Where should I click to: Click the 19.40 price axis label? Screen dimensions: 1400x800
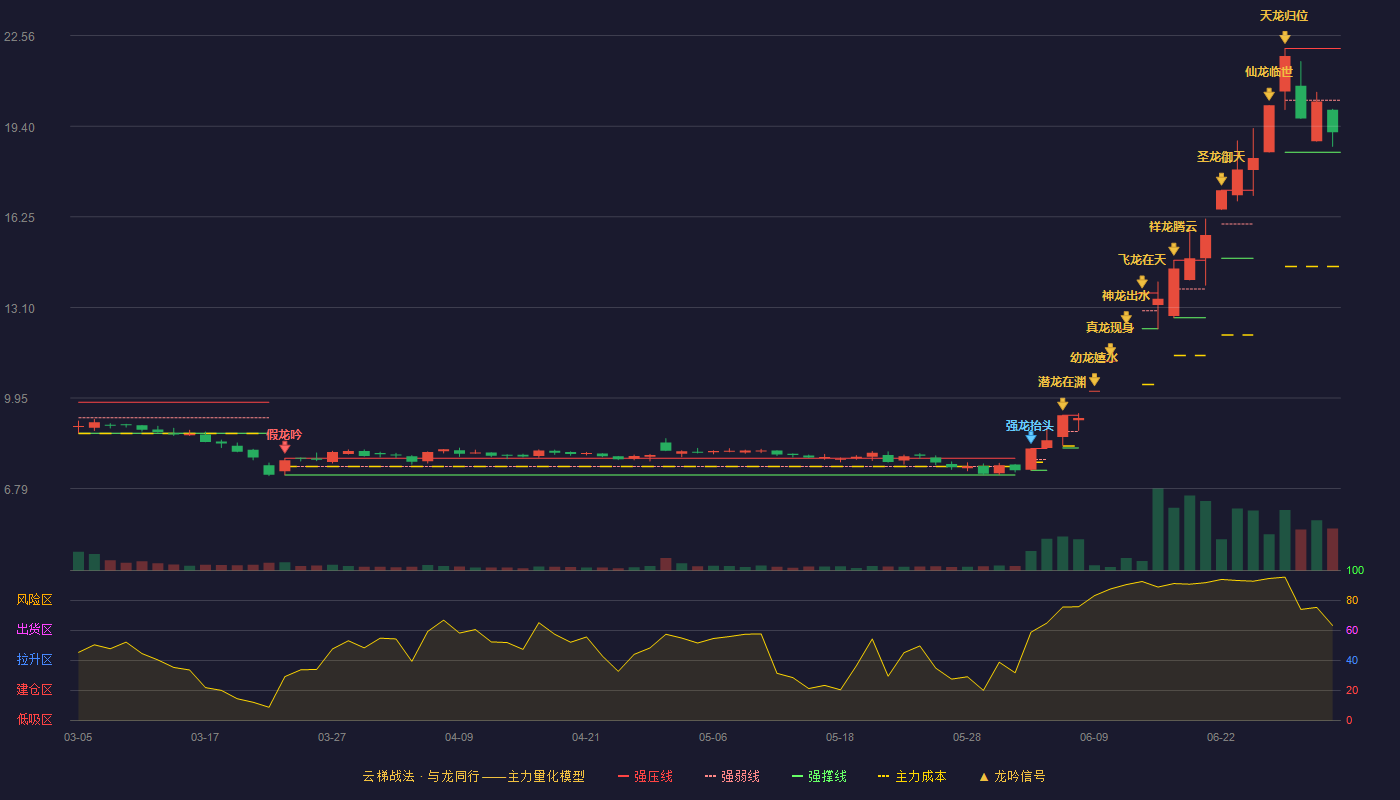point(20,127)
